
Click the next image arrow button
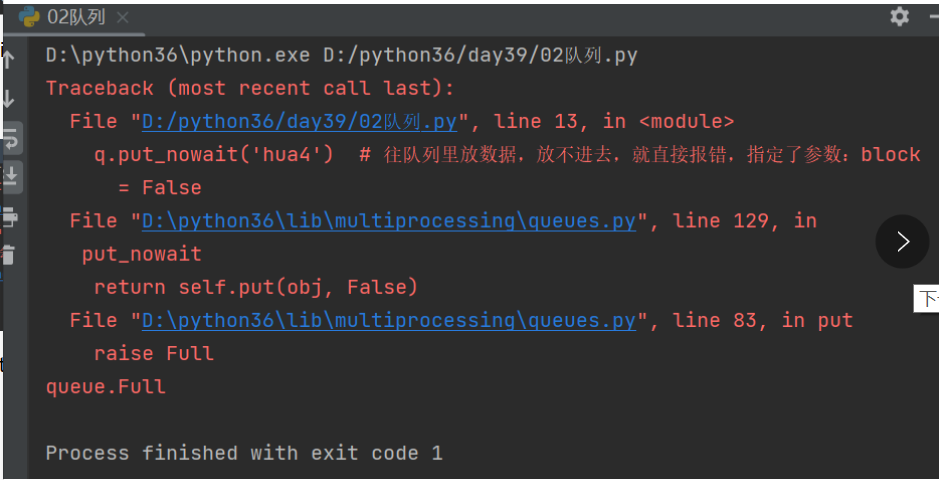tap(903, 241)
